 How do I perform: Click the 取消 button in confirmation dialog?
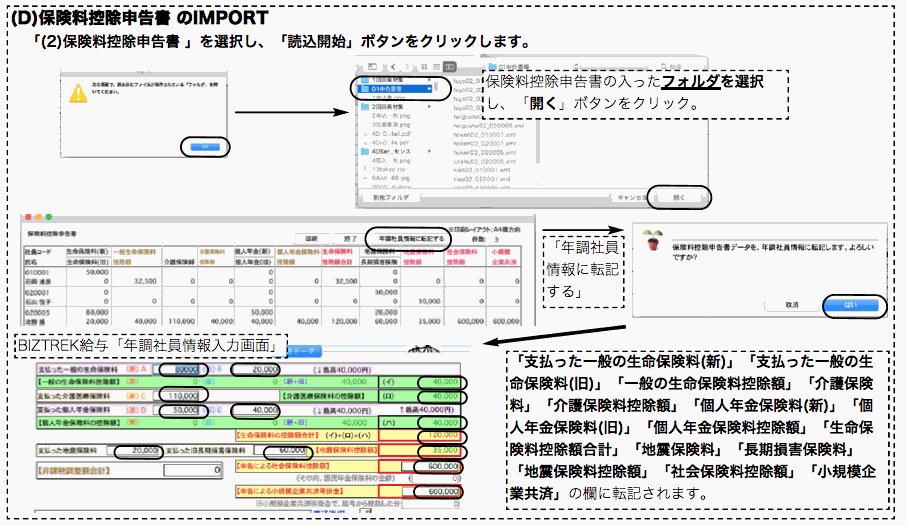792,304
